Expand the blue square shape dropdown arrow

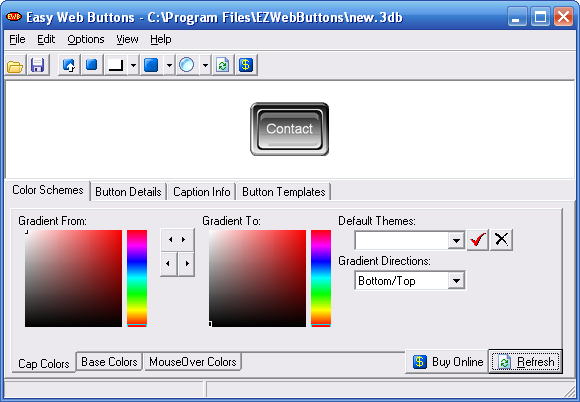tap(169, 65)
